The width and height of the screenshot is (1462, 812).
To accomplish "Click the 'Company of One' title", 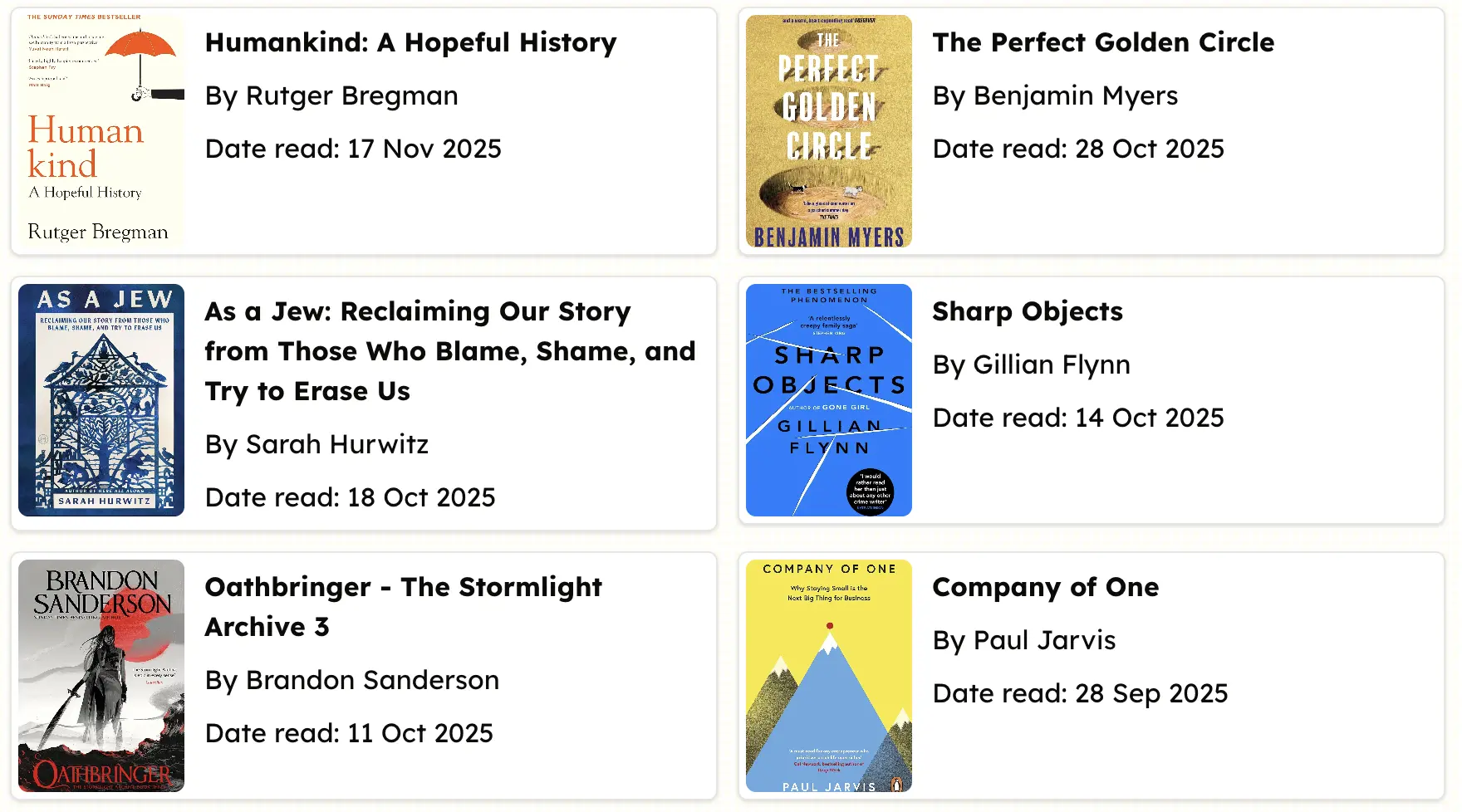I will pyautogui.click(x=1045, y=587).
